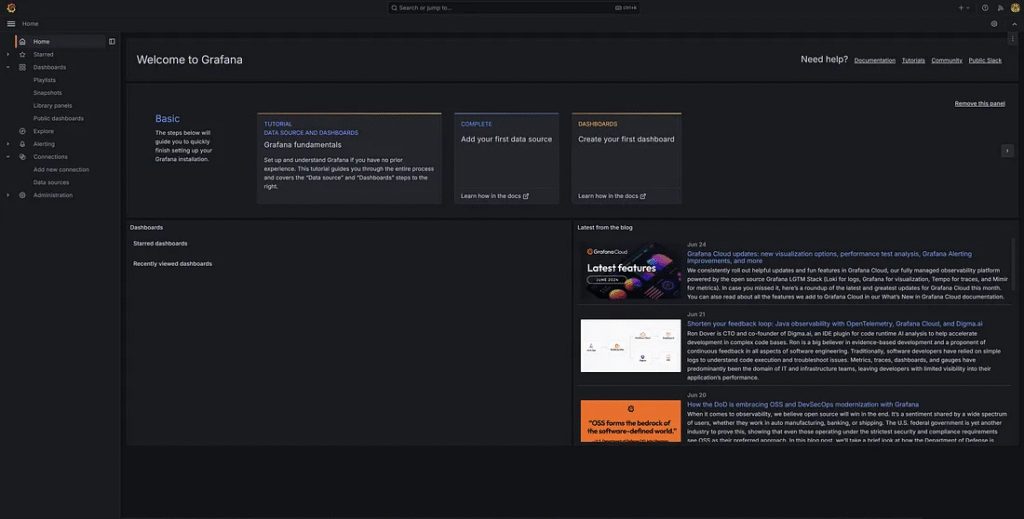Open Public dashboards in the sidebar
1024x519 pixels.
(58, 118)
